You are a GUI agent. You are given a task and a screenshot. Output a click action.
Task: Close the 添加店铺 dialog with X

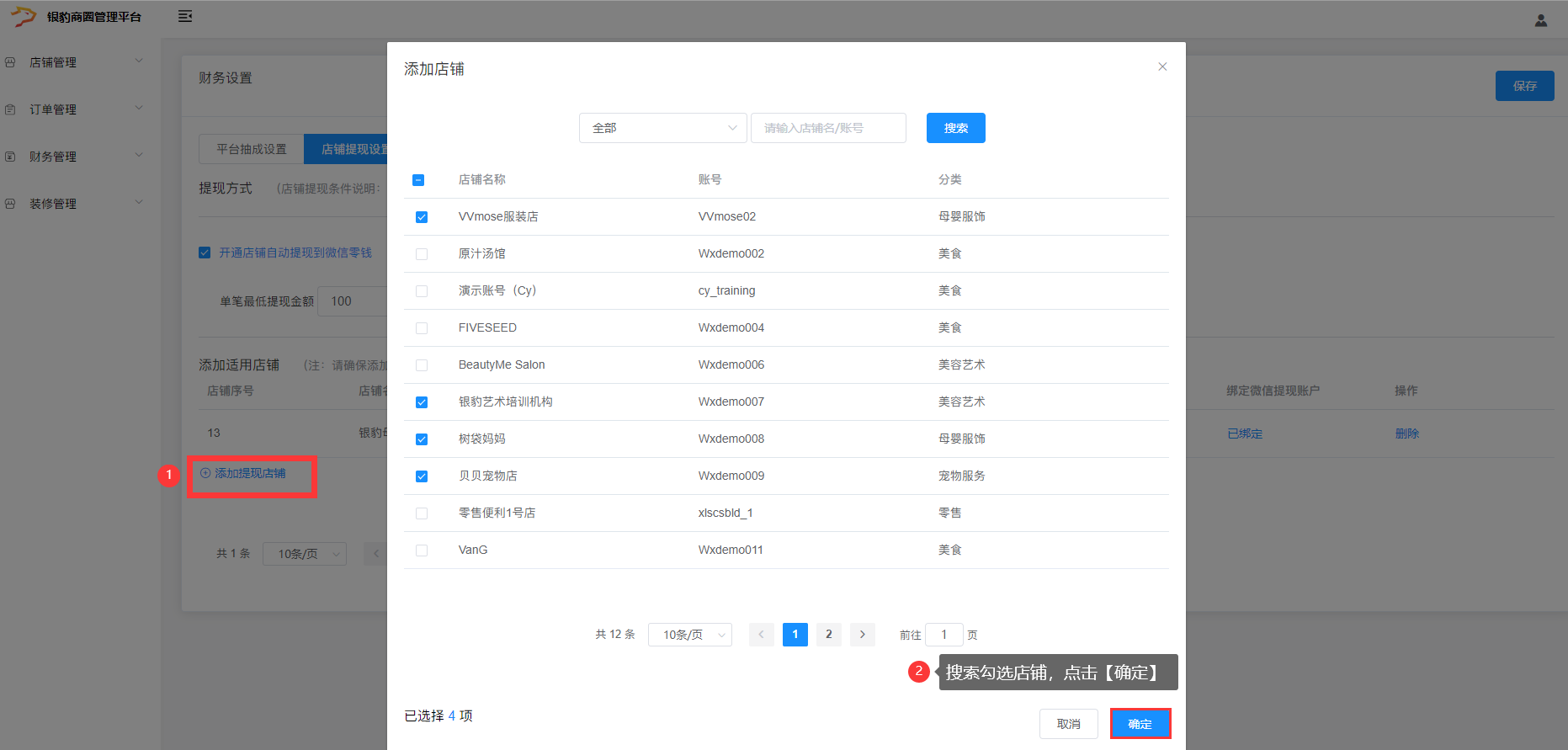pos(1161,66)
